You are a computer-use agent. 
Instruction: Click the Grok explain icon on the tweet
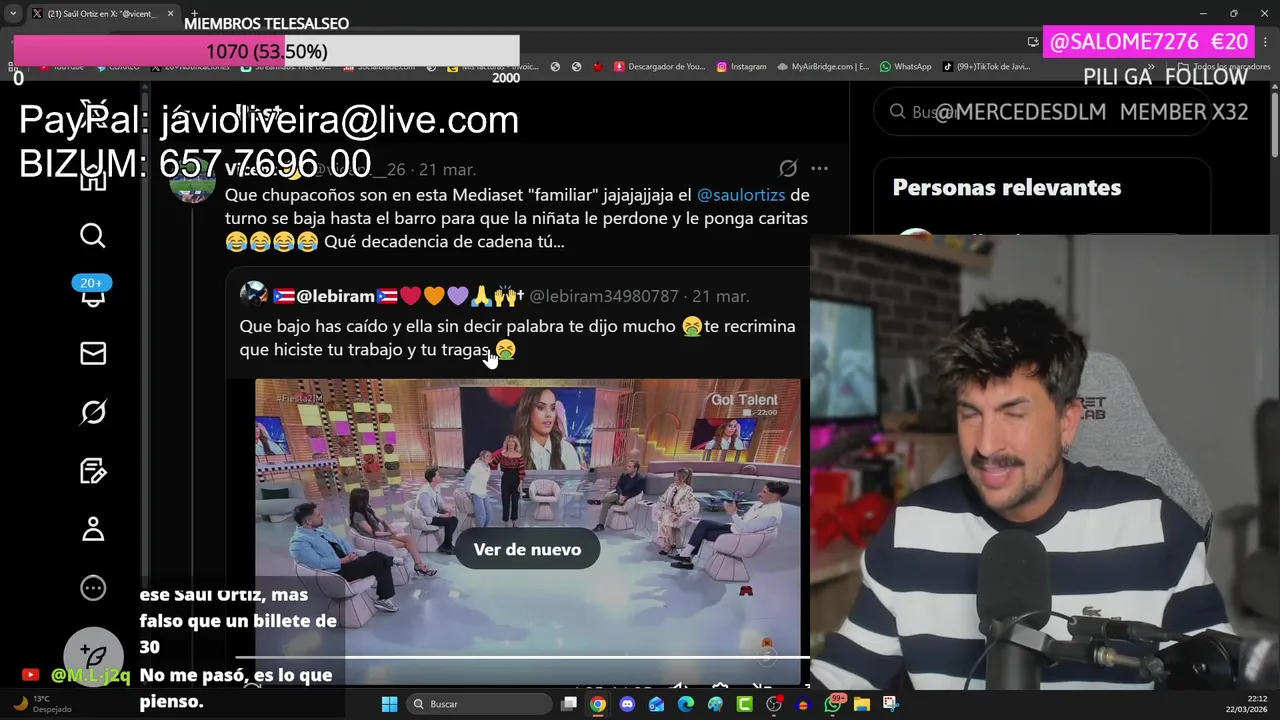click(x=788, y=169)
